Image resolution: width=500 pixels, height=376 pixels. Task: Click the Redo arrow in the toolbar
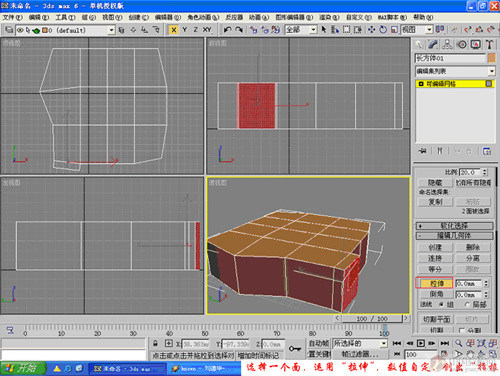[x=239, y=30]
